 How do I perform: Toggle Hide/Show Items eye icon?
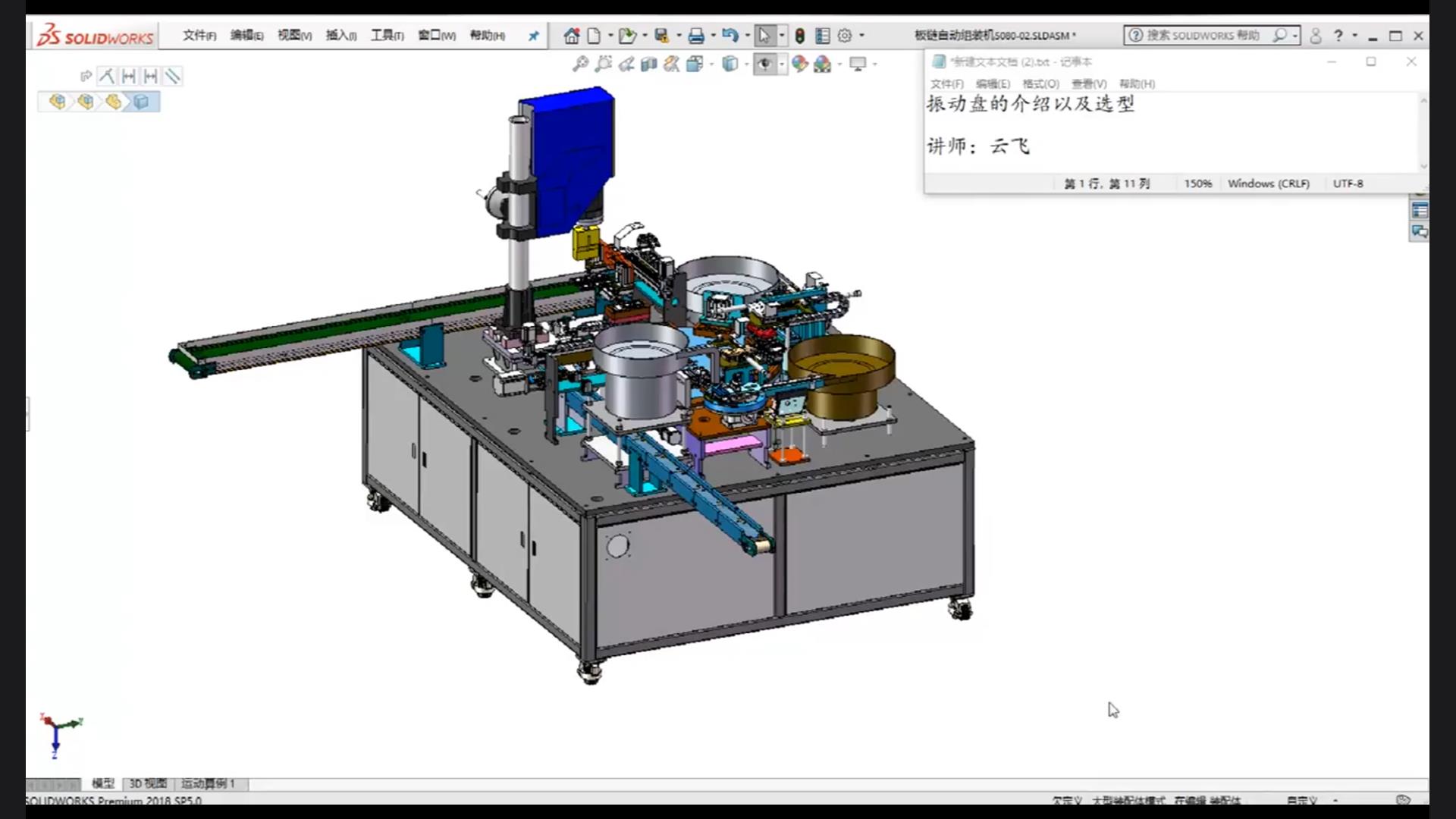tap(764, 64)
